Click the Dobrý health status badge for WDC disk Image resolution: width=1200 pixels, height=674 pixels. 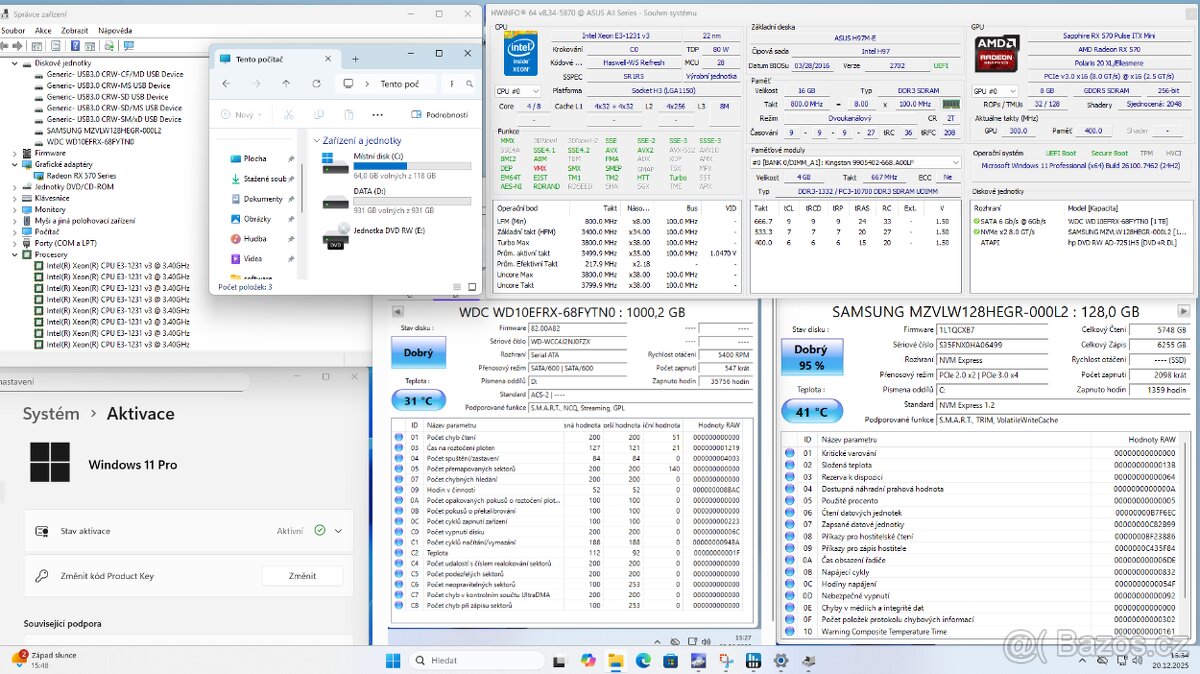tap(418, 352)
